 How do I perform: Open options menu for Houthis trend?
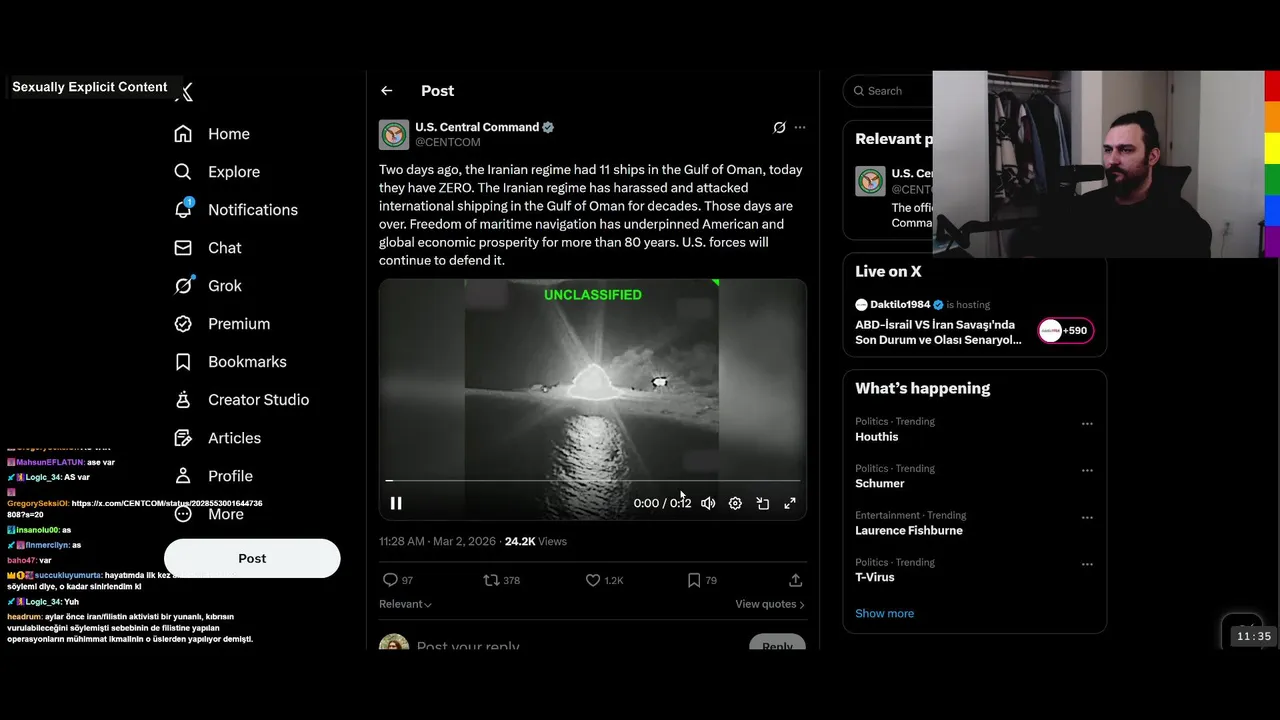coord(1087,424)
